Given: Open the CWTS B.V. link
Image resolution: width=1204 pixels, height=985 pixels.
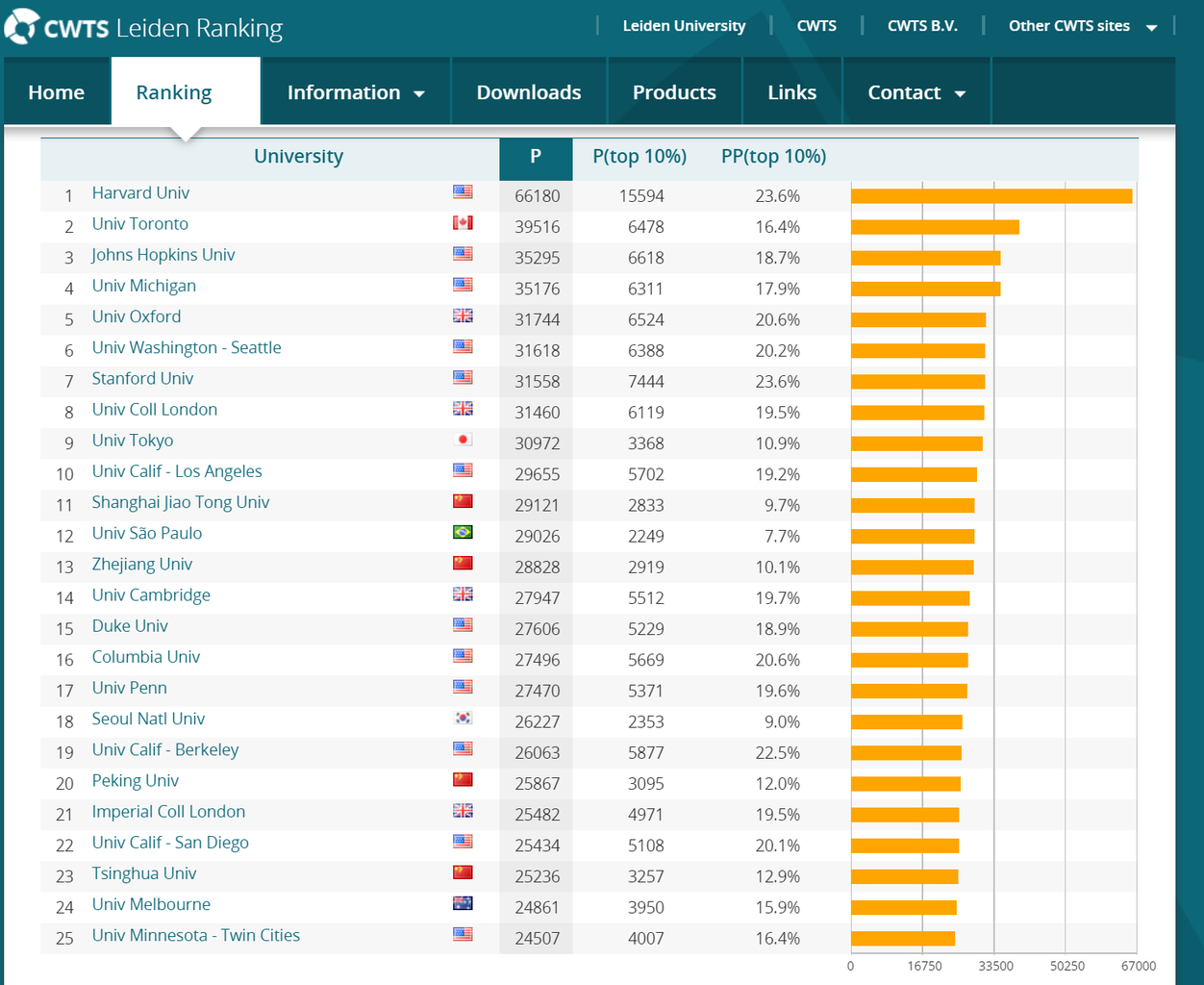Looking at the screenshot, I should tap(922, 26).
